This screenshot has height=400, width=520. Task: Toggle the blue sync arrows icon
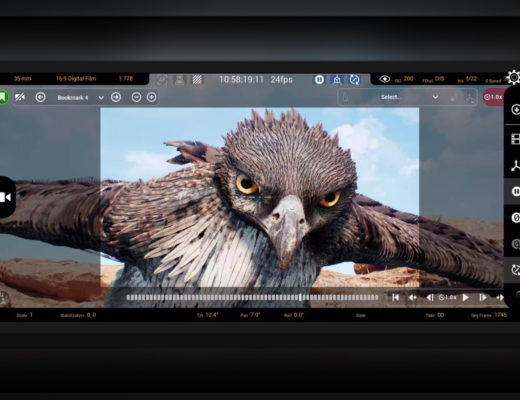coord(354,80)
